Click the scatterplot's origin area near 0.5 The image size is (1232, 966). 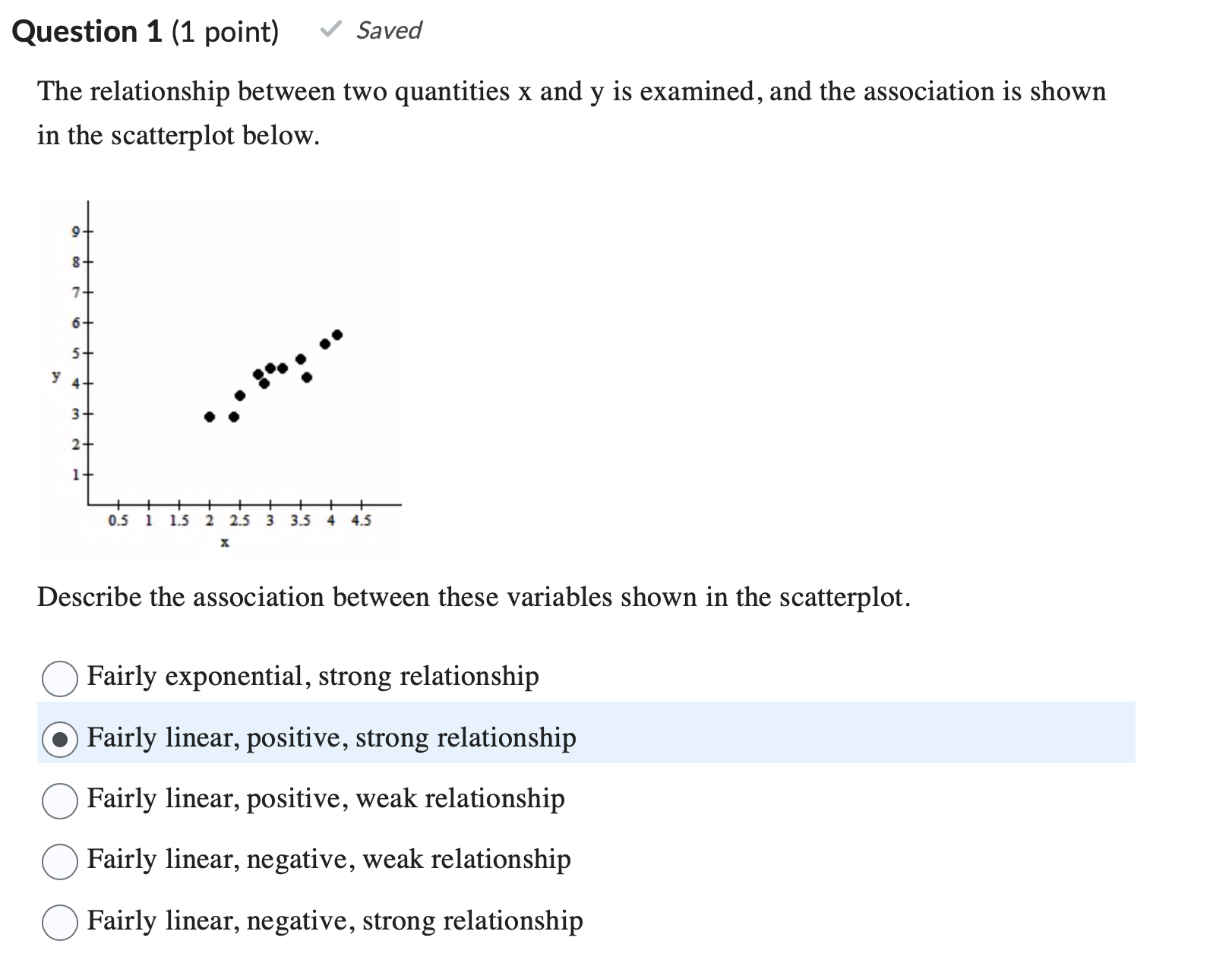click(x=118, y=519)
